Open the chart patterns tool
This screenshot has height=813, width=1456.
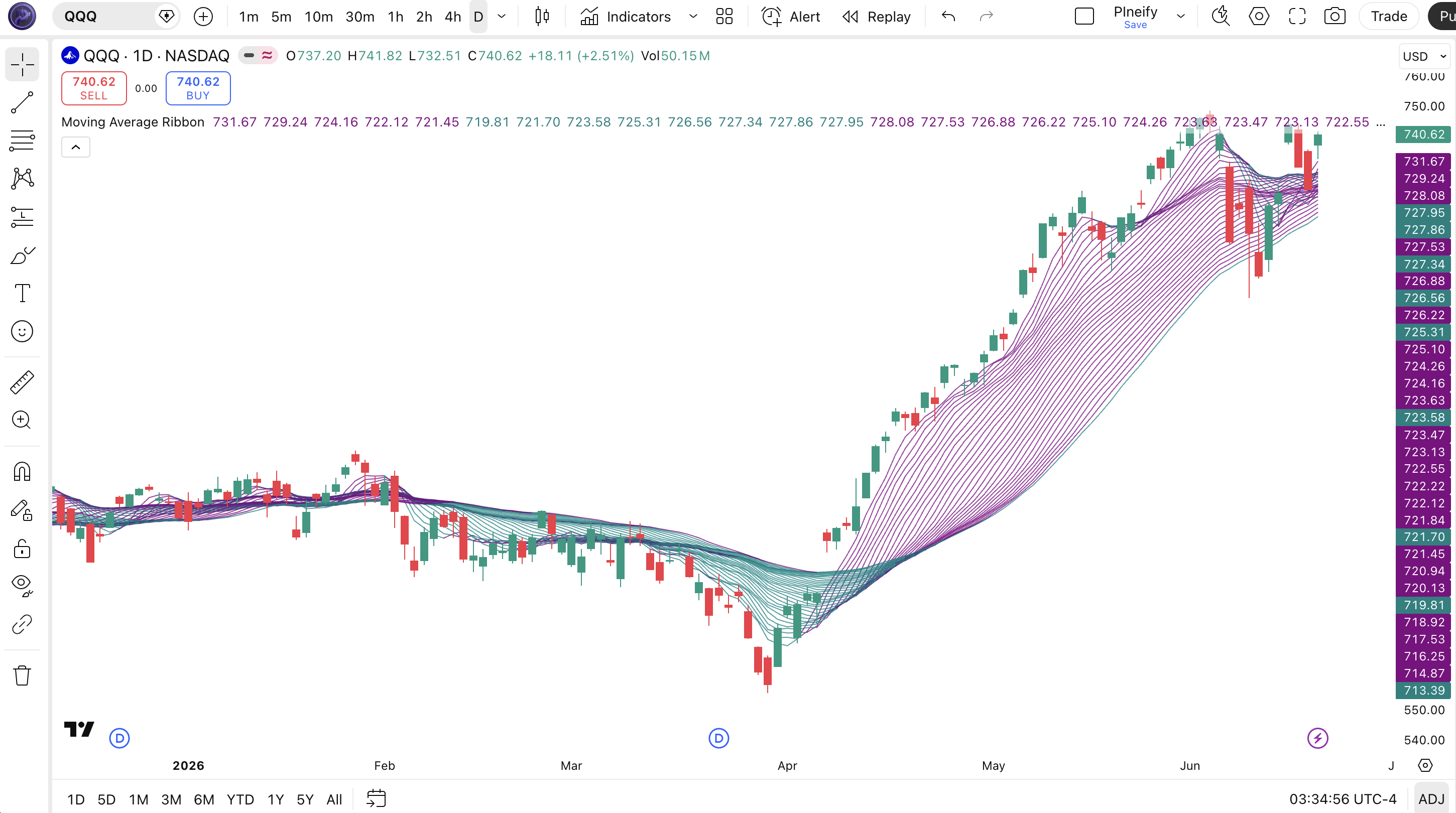[x=22, y=179]
